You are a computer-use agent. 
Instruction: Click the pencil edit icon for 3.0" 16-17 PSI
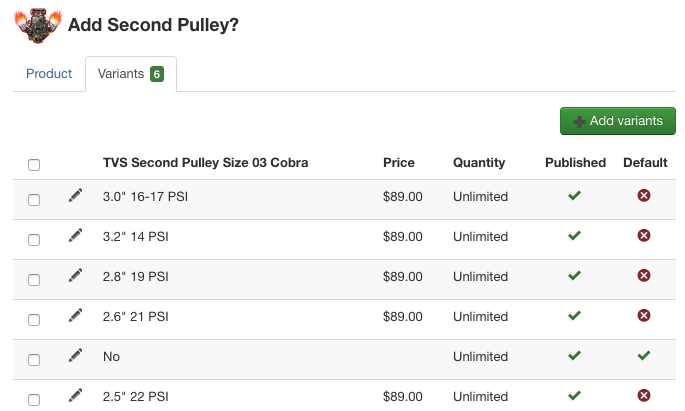75,196
